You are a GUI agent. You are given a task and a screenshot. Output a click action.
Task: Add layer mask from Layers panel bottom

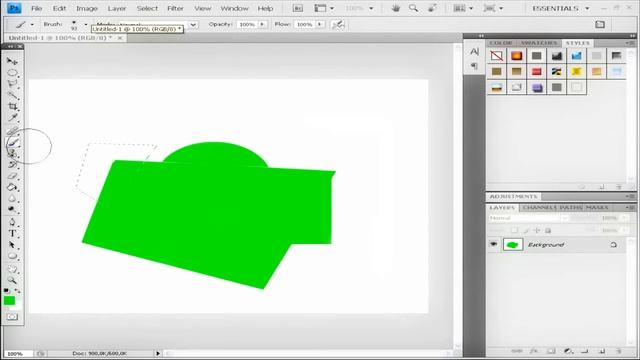tap(551, 351)
